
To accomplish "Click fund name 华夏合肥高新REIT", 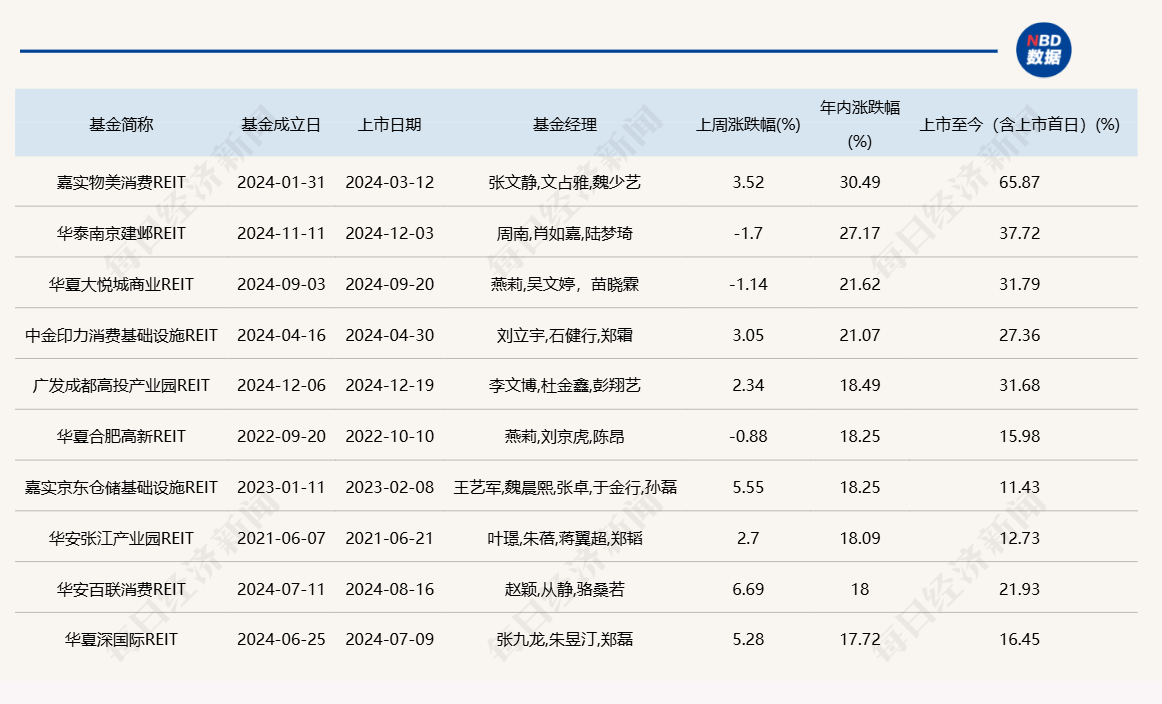I will point(121,436).
